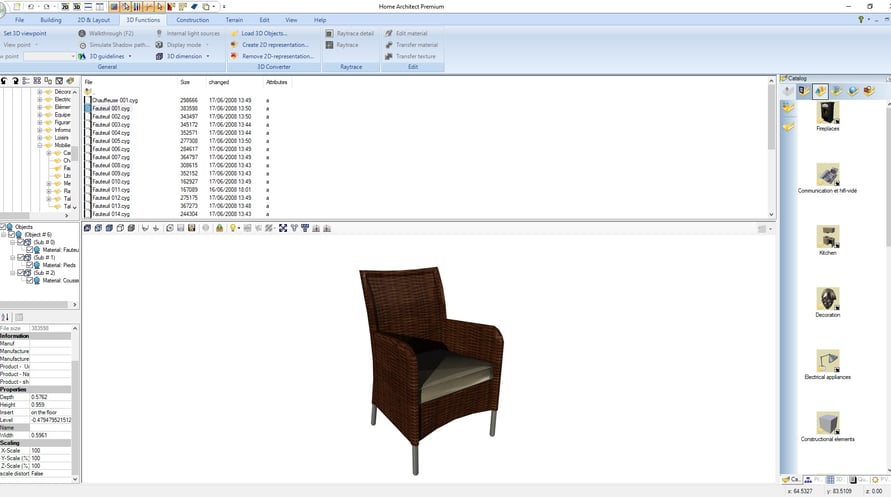Select Fauteuil 010.cyg in file list

point(111,182)
